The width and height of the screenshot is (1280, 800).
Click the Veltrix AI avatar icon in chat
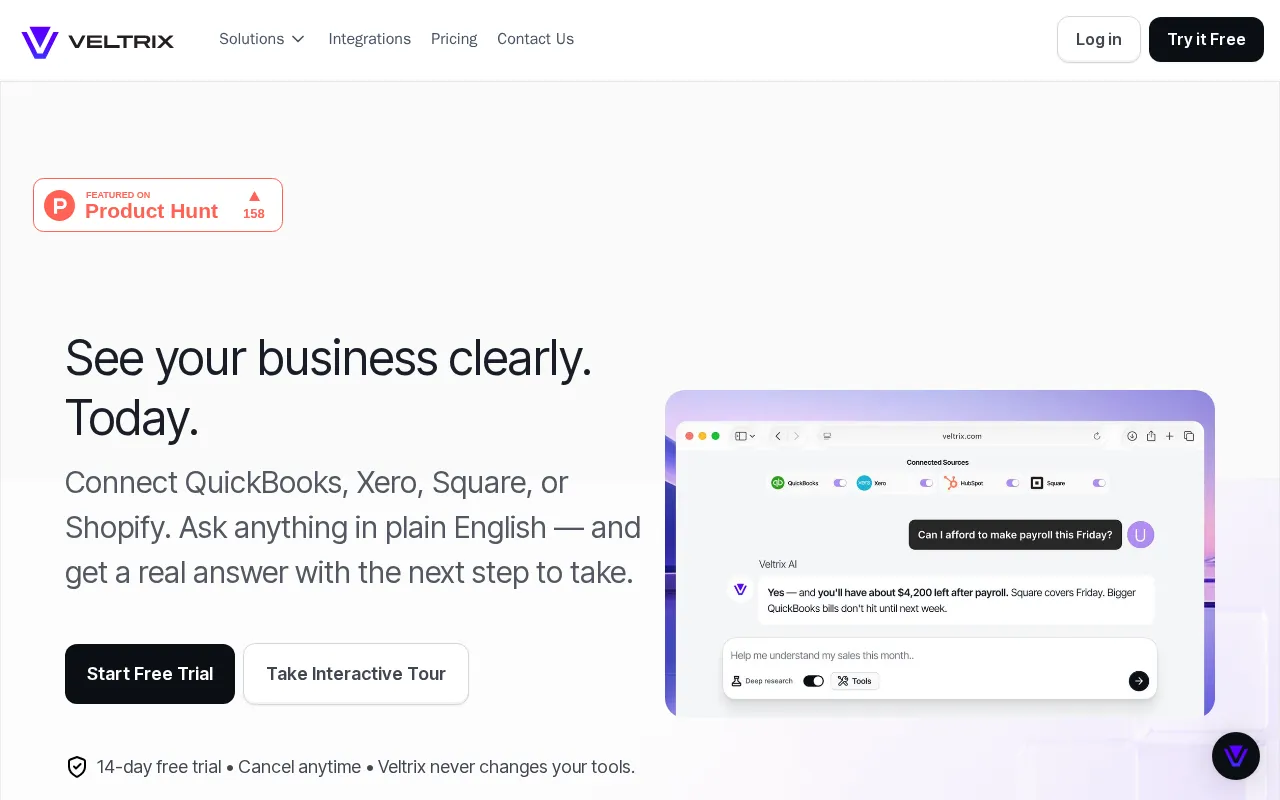[x=740, y=590]
